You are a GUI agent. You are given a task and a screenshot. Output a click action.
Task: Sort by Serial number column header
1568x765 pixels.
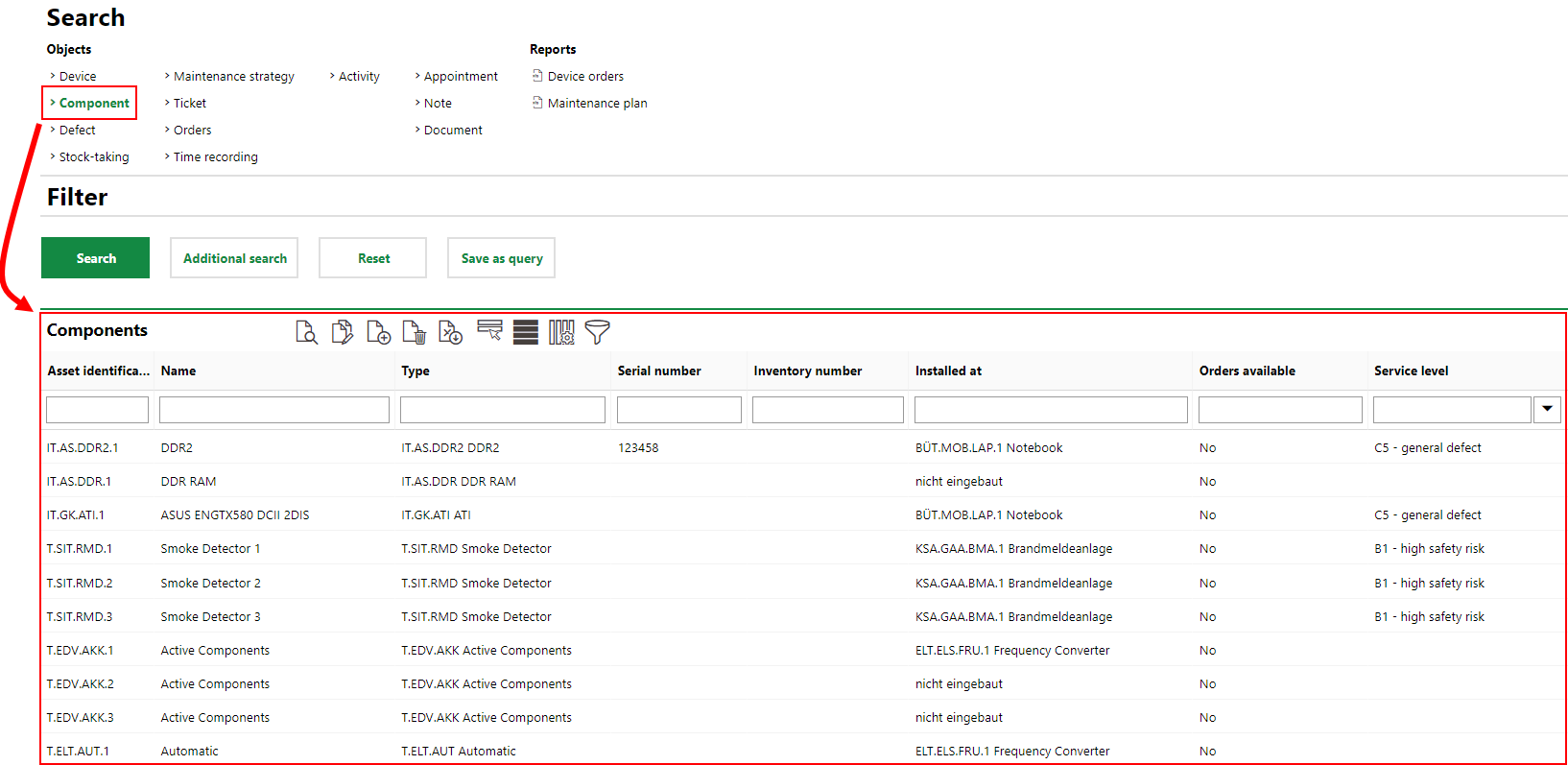click(x=659, y=371)
